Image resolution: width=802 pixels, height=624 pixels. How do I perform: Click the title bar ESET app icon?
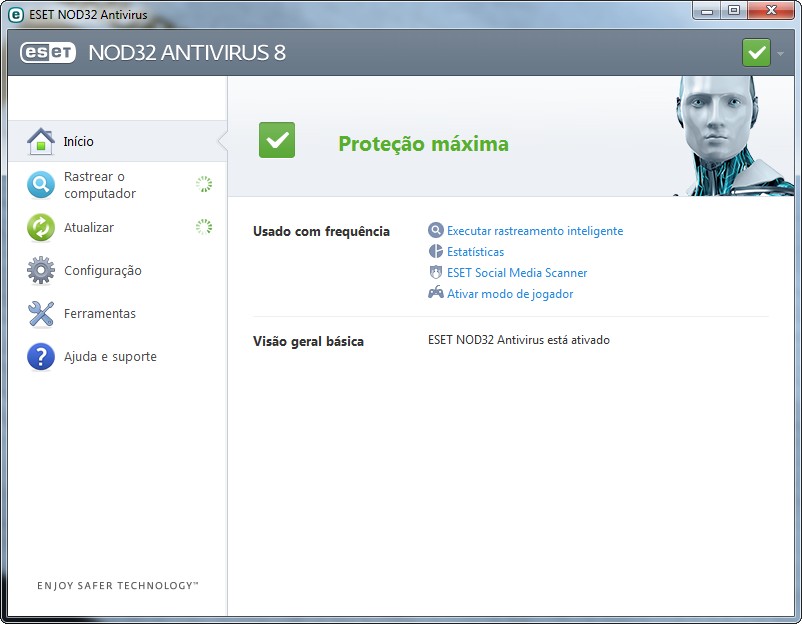(16, 14)
